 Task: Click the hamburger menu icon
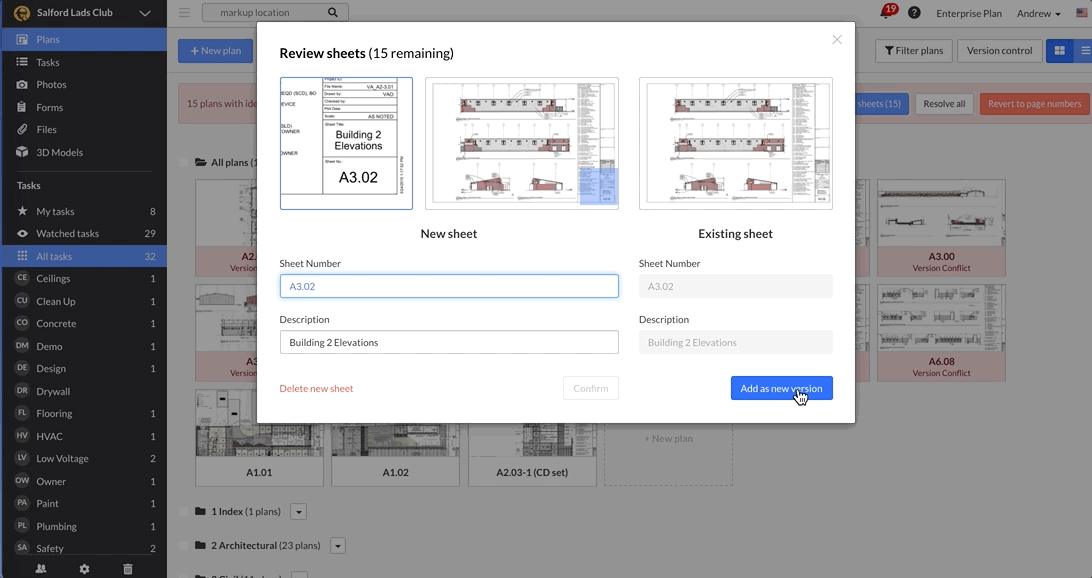click(185, 13)
